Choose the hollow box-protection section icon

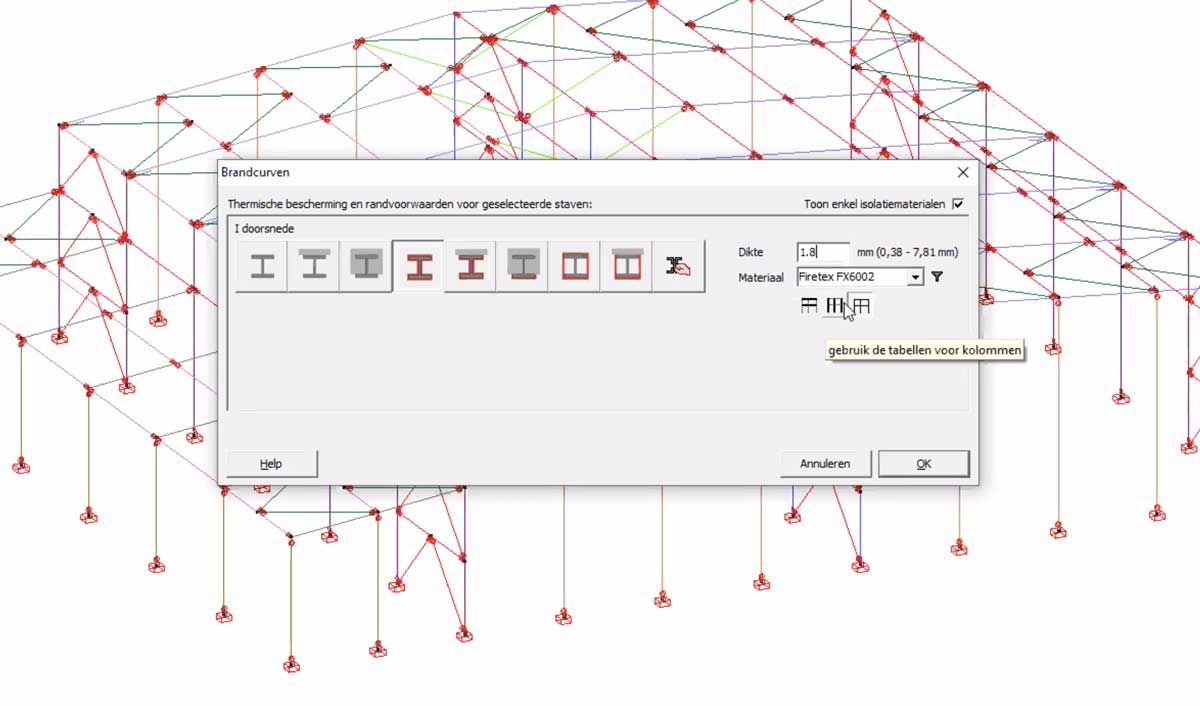pos(575,265)
